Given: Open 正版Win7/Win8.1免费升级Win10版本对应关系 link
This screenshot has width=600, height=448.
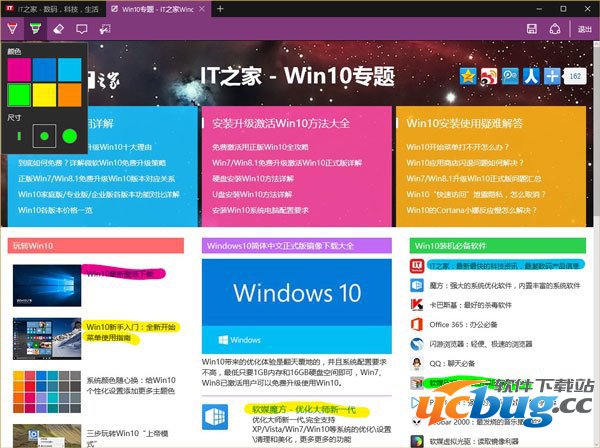Looking at the screenshot, I should tap(96, 179).
